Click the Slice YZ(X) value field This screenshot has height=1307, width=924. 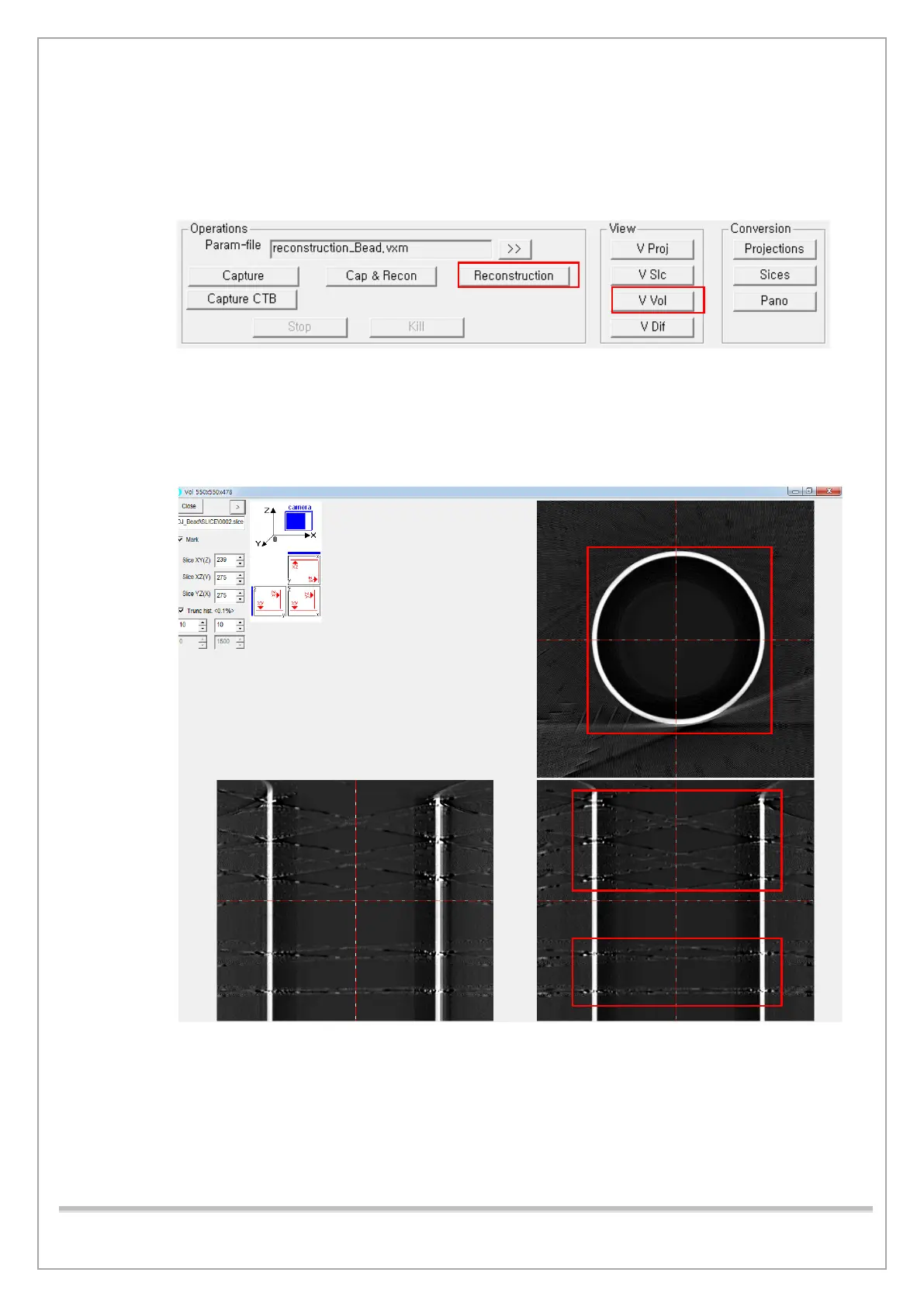coord(225,596)
